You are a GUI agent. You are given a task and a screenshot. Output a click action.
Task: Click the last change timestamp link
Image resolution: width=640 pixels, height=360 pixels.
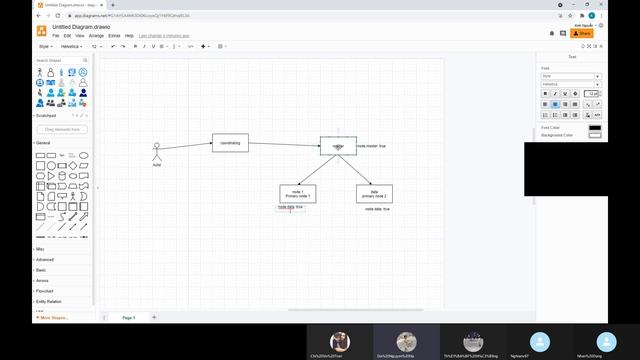point(164,36)
